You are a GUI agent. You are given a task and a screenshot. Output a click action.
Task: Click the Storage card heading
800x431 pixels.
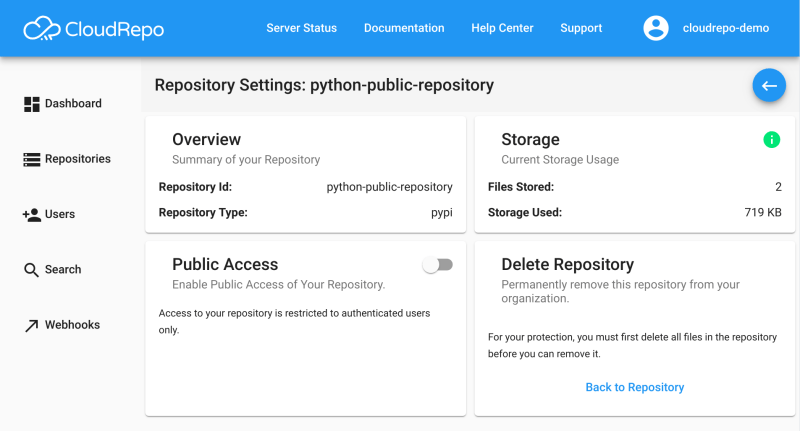coord(530,139)
